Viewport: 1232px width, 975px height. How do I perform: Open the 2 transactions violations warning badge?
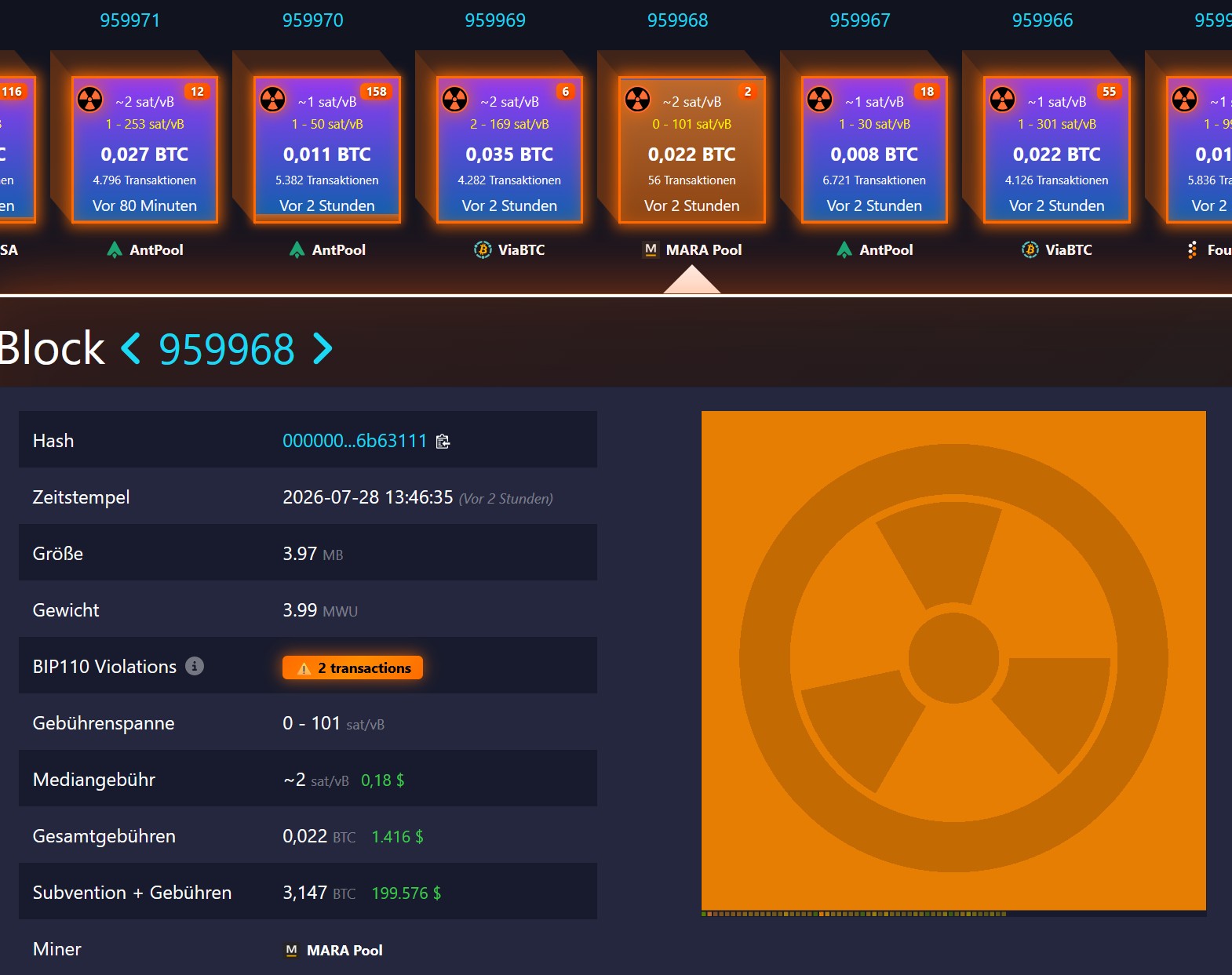[x=352, y=668]
